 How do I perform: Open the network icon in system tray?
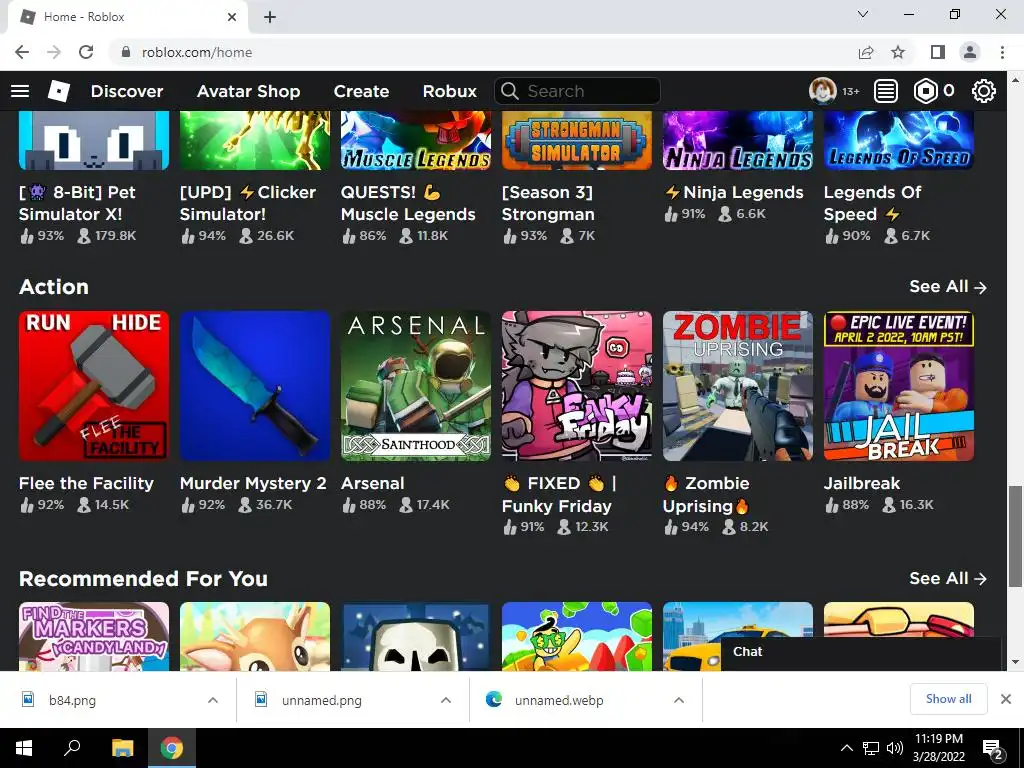coord(871,748)
